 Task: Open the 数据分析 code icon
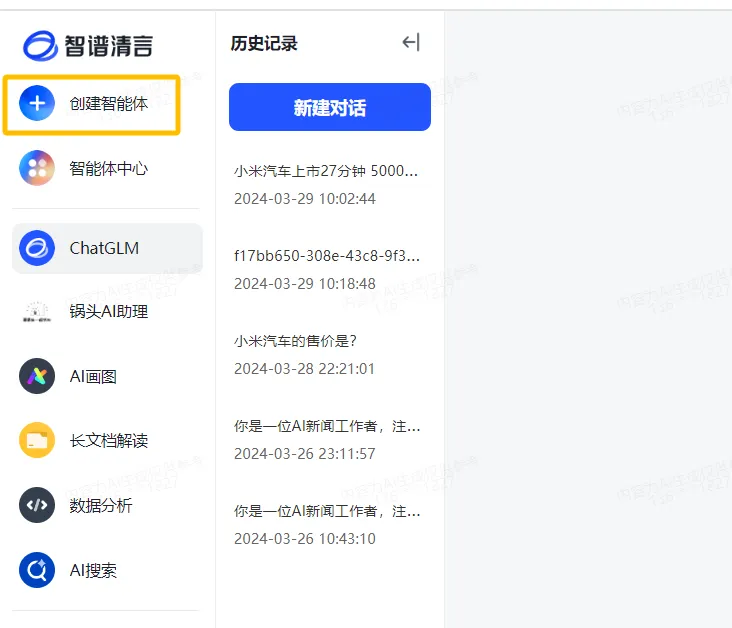(x=37, y=505)
